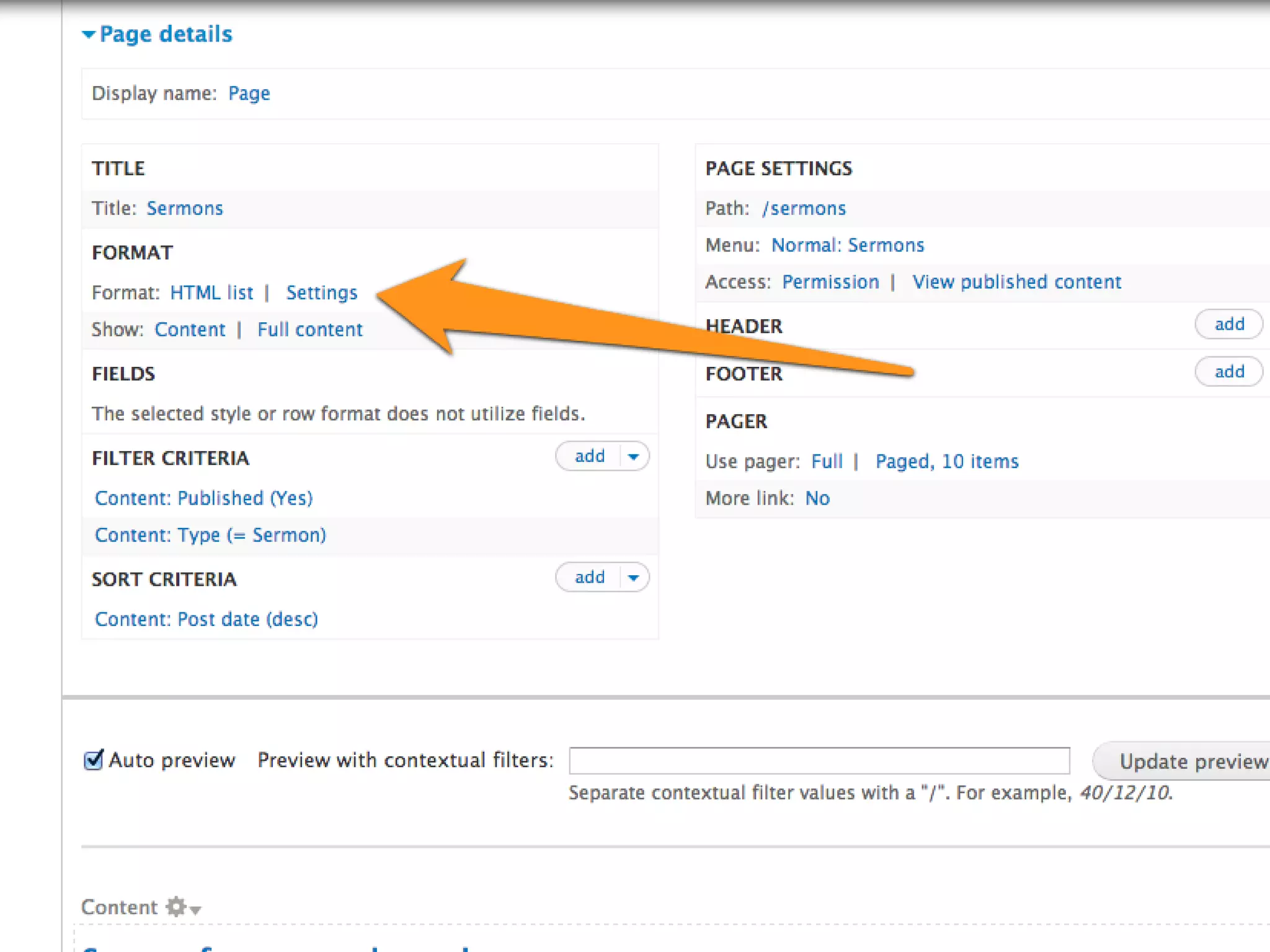Screen dimensions: 1270x952
Task: Toggle the Auto preview checkbox
Action: [x=94, y=759]
